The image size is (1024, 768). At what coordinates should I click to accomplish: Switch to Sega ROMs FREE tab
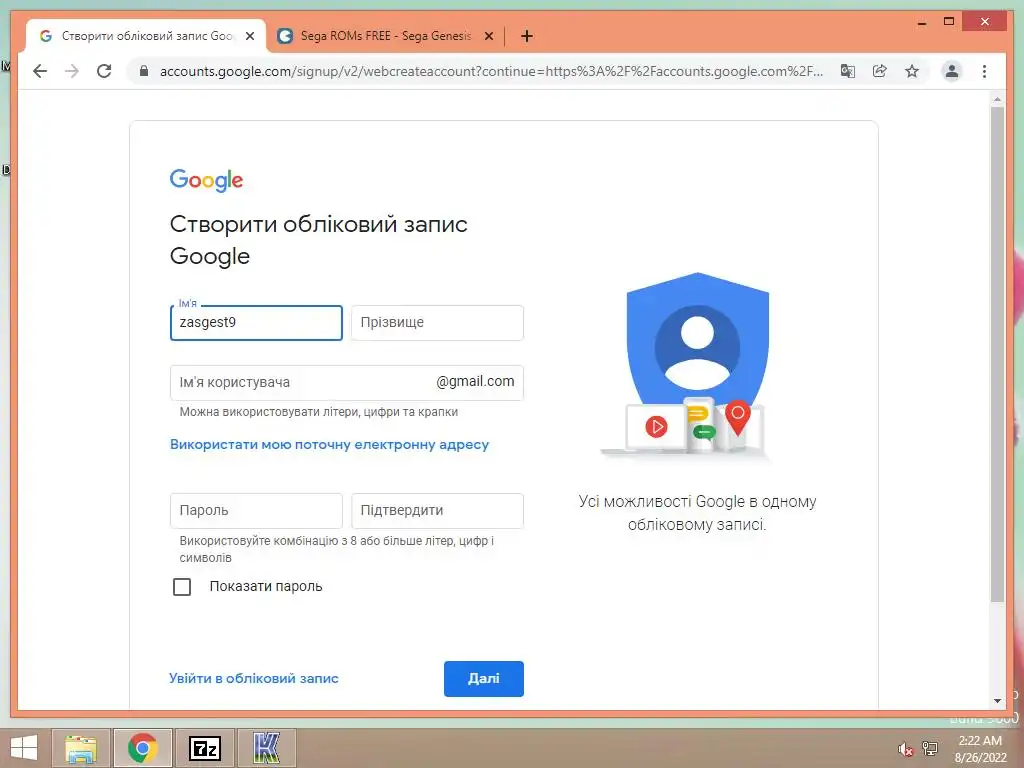[x=385, y=36]
